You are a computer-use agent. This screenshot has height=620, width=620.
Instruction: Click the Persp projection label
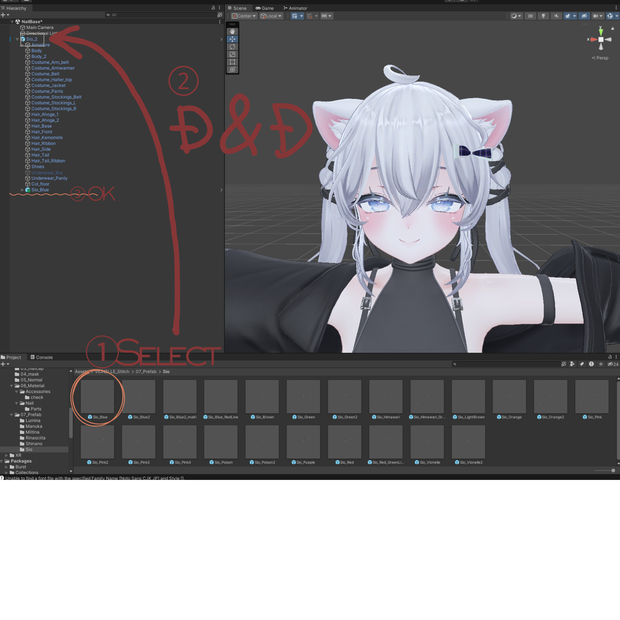click(x=600, y=58)
